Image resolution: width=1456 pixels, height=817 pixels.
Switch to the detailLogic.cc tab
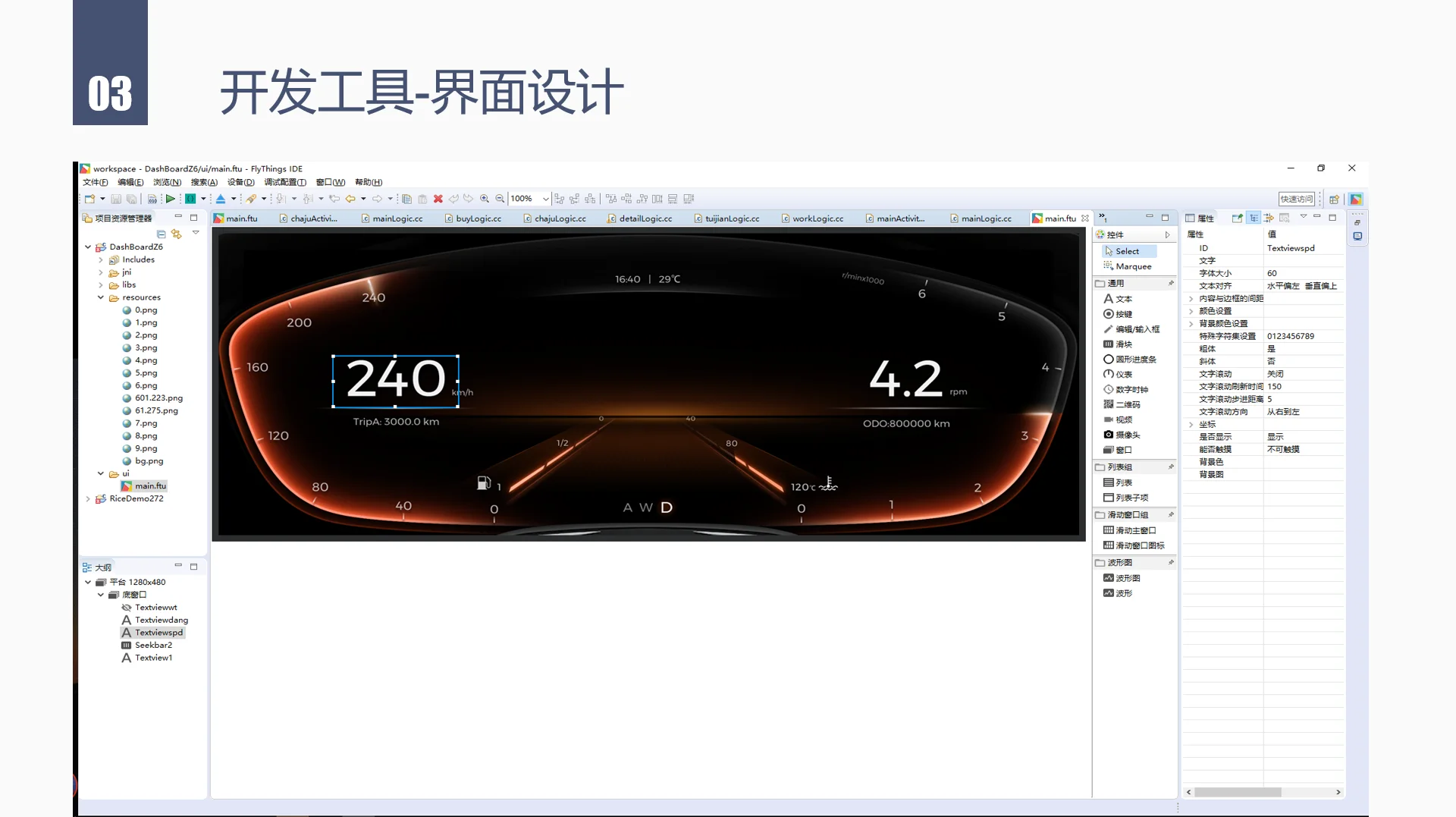pyautogui.click(x=639, y=218)
